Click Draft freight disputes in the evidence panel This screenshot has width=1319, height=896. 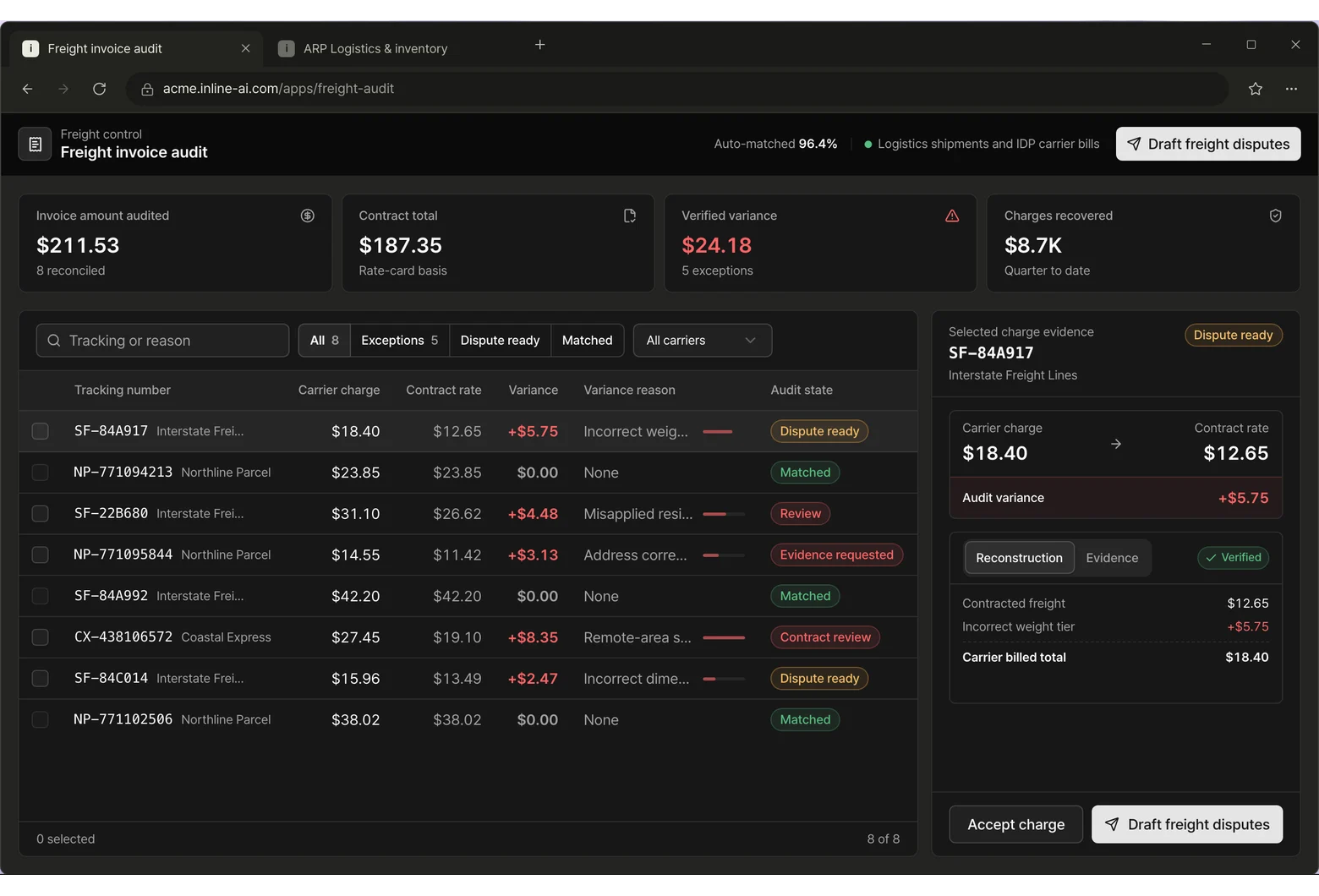(1187, 824)
